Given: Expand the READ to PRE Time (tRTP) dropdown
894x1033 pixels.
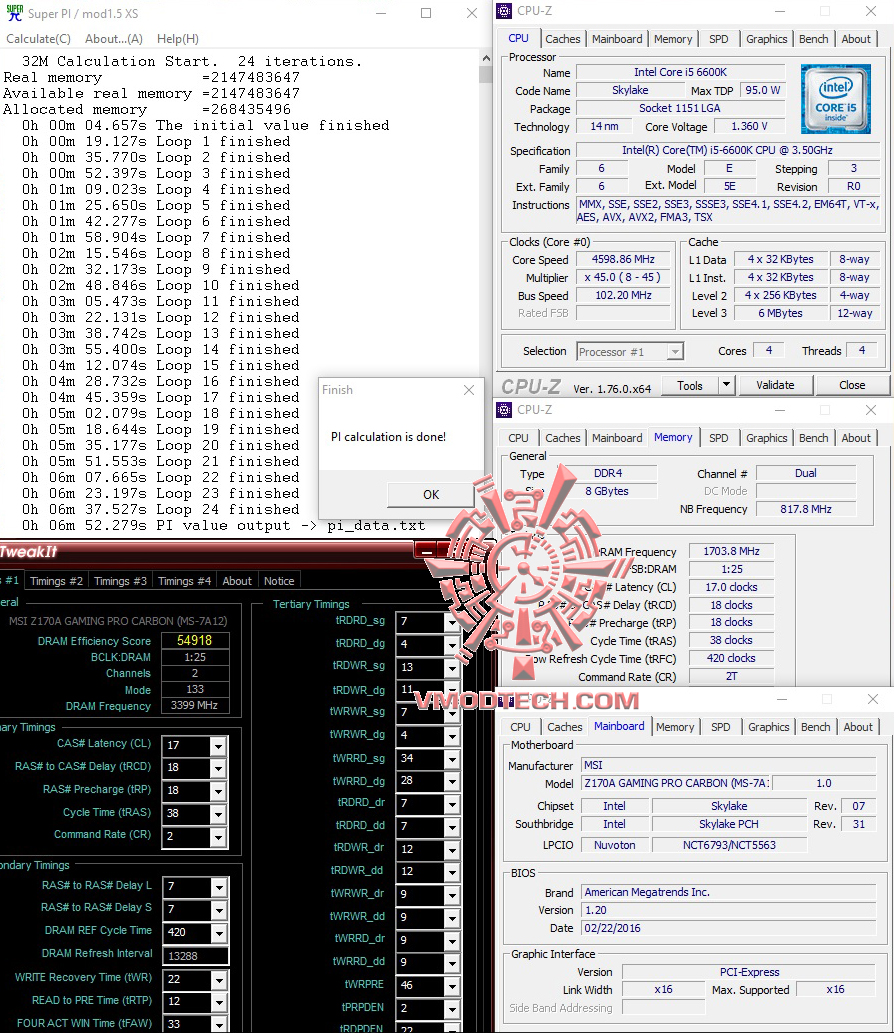Looking at the screenshot, I should click(x=219, y=1003).
